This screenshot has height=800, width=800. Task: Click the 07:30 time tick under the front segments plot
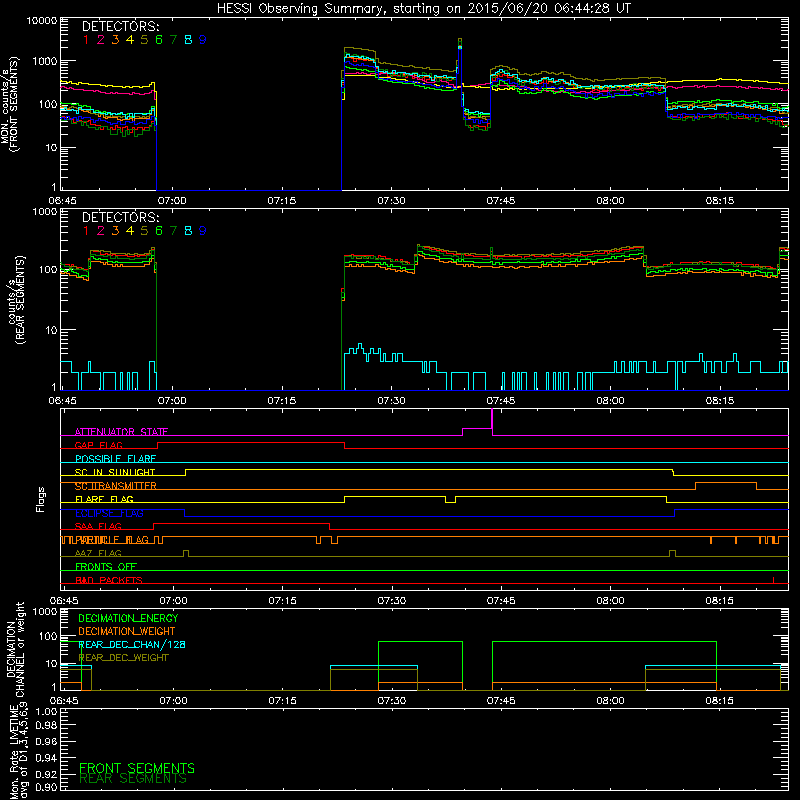click(391, 201)
